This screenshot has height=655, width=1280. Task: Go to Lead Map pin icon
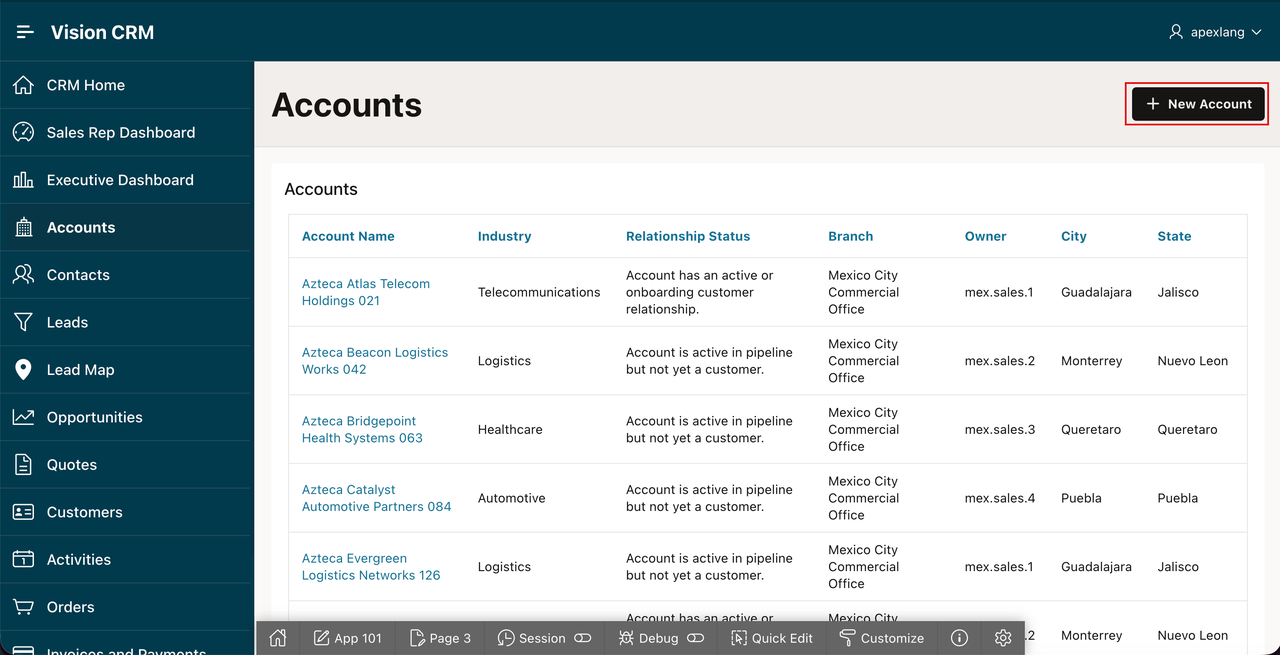[23, 370]
